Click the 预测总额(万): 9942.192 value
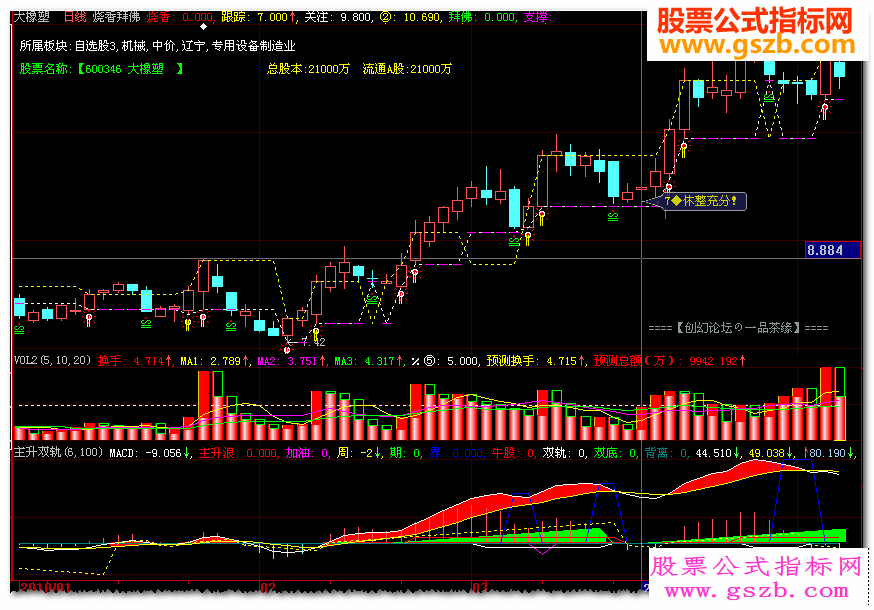 tap(669, 361)
